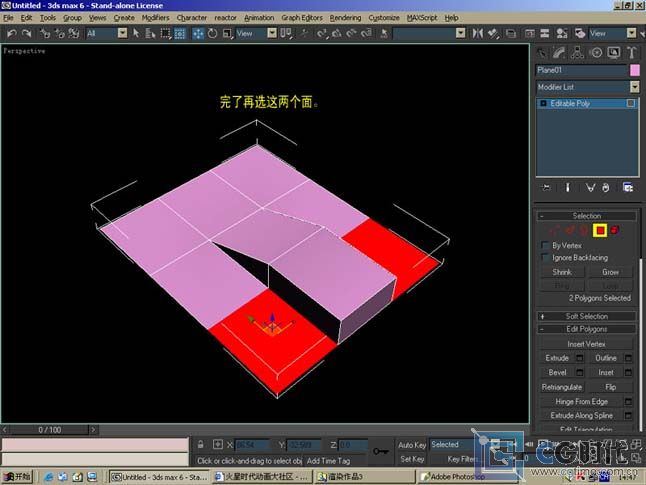Screen dimensions: 646x485
Task: Activate the Select and Link tool
Action: point(44,33)
